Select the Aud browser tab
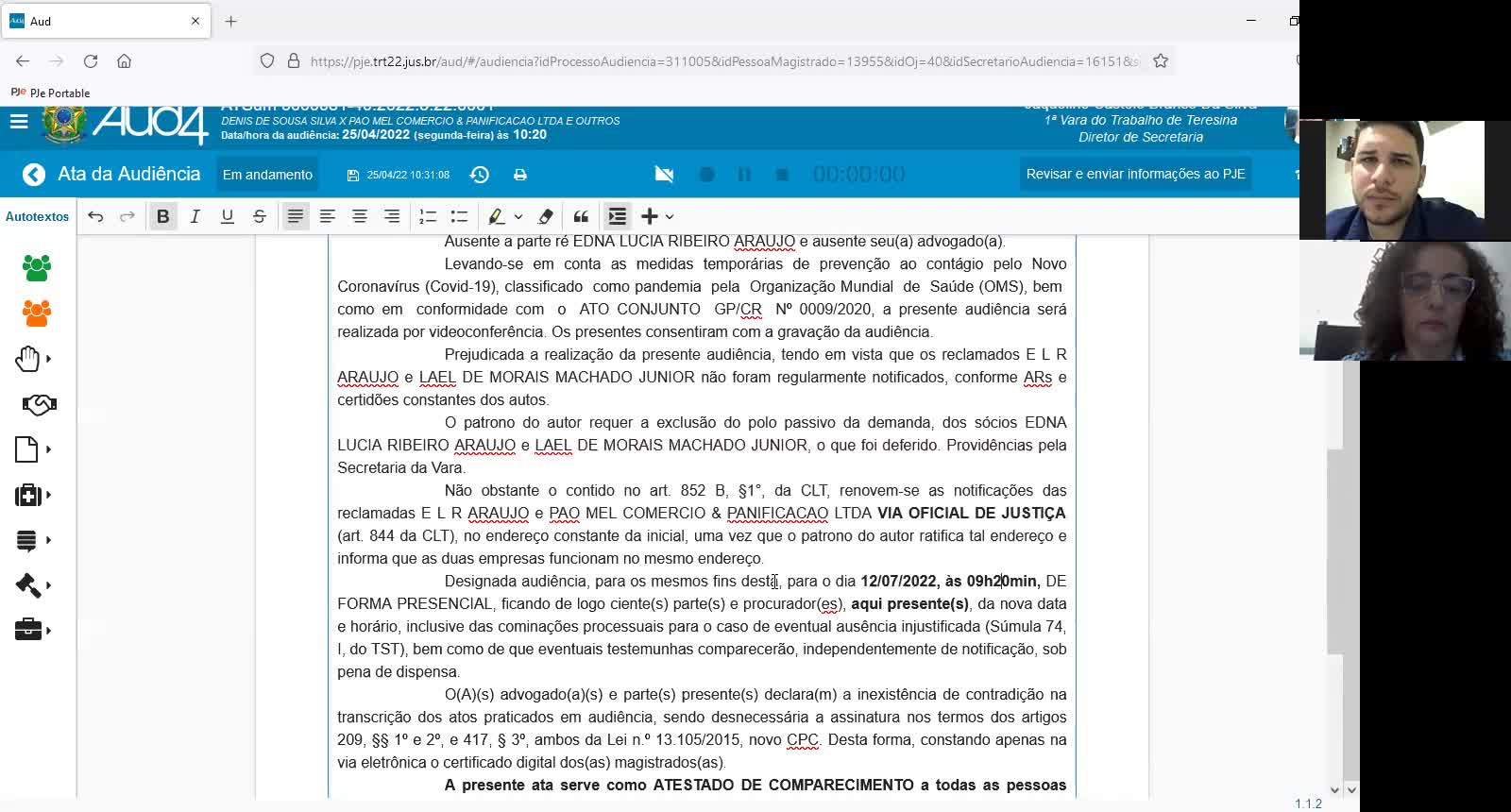This screenshot has width=1511, height=812. pyautogui.click(x=106, y=21)
